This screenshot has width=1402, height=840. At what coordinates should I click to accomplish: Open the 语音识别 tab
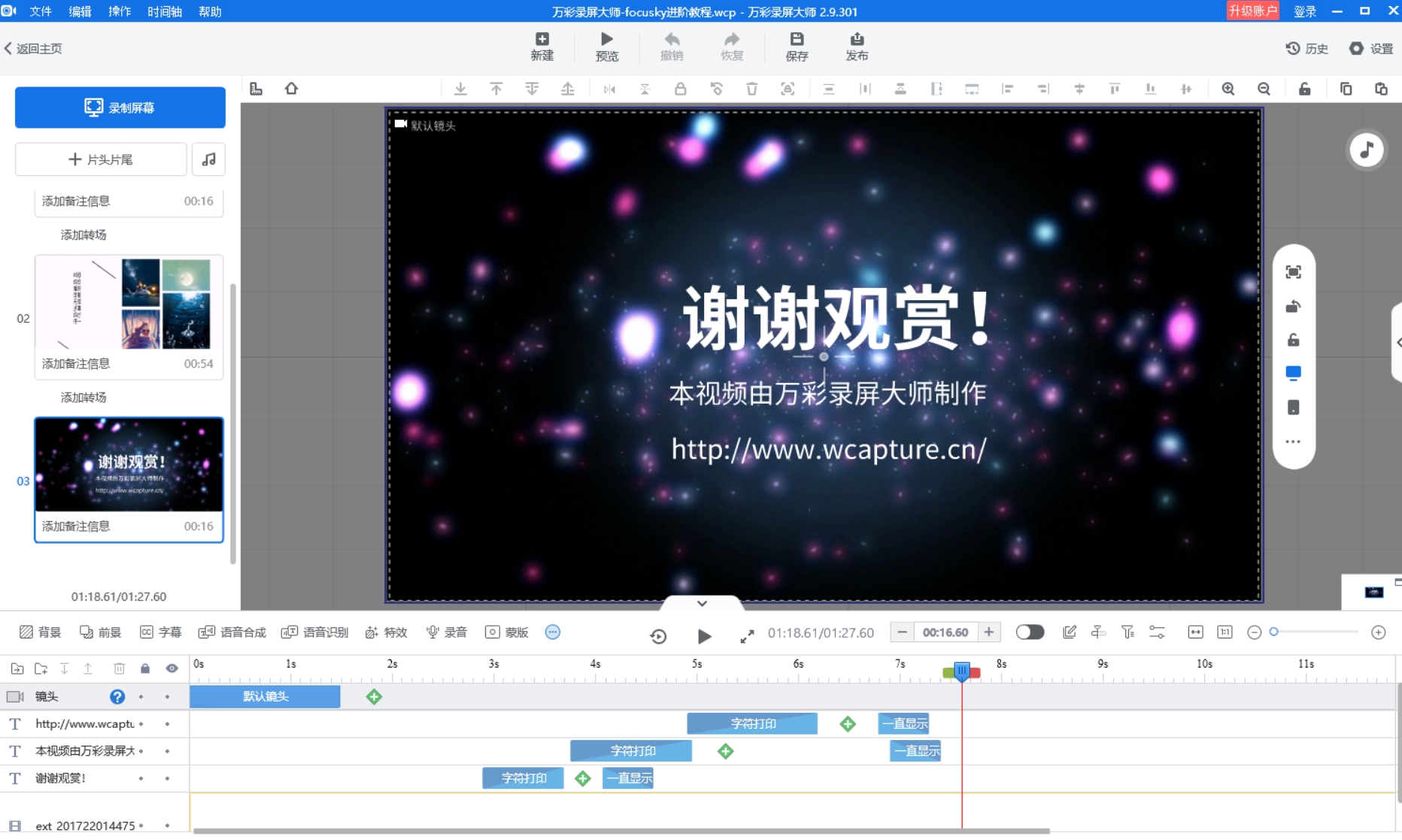[x=314, y=632]
